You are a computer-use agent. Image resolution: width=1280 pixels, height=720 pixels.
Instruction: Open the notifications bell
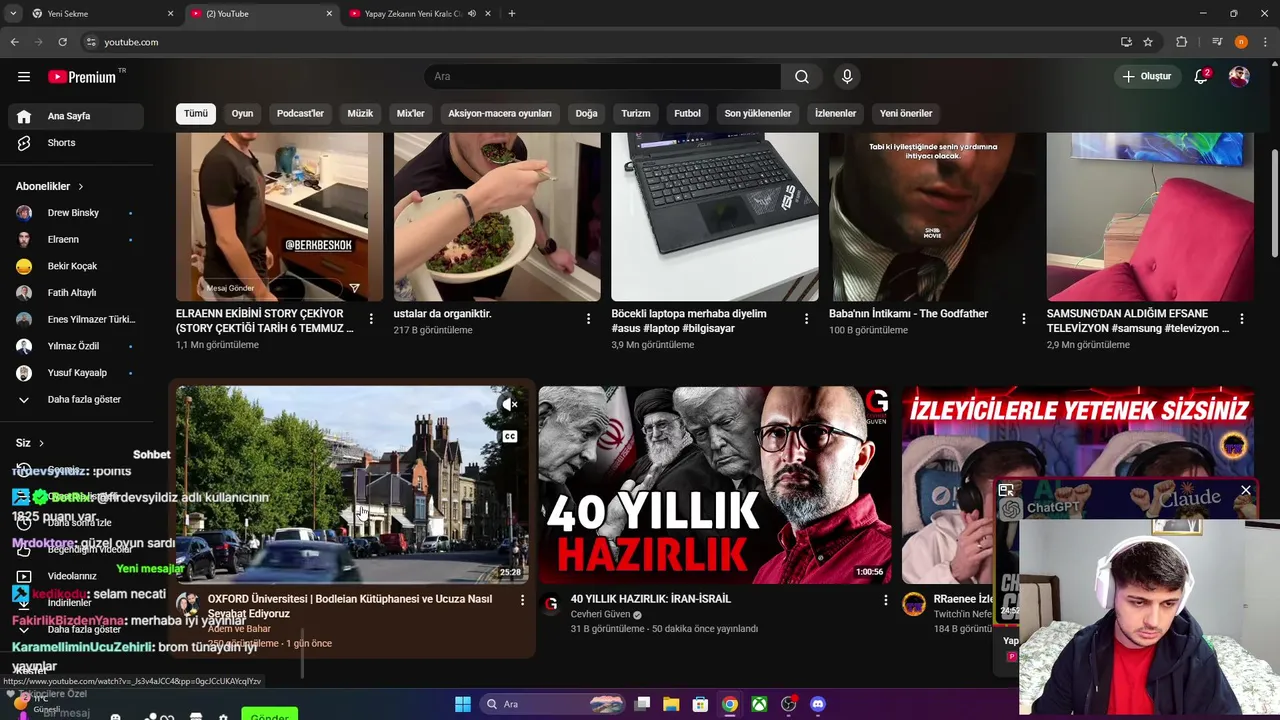[1201, 77]
